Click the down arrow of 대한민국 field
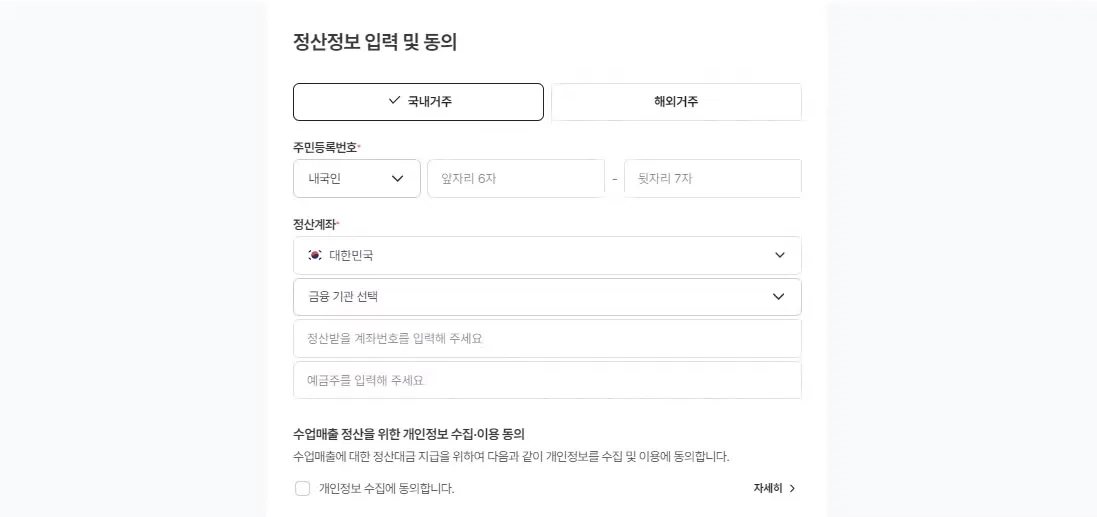 (779, 255)
